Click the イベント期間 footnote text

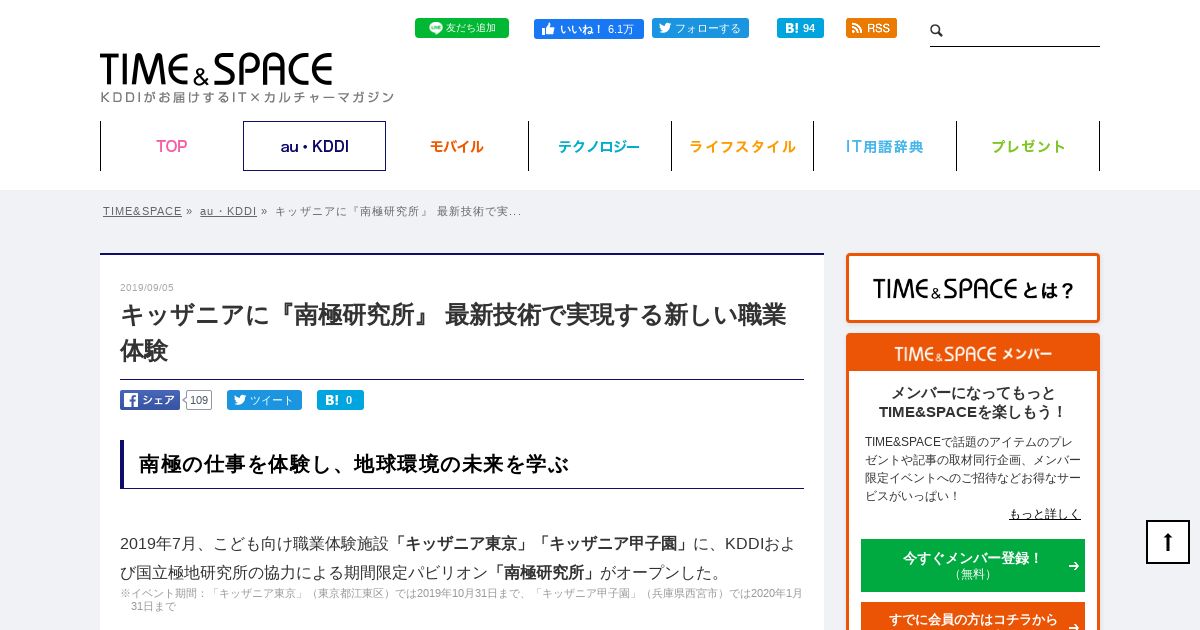pos(461,599)
